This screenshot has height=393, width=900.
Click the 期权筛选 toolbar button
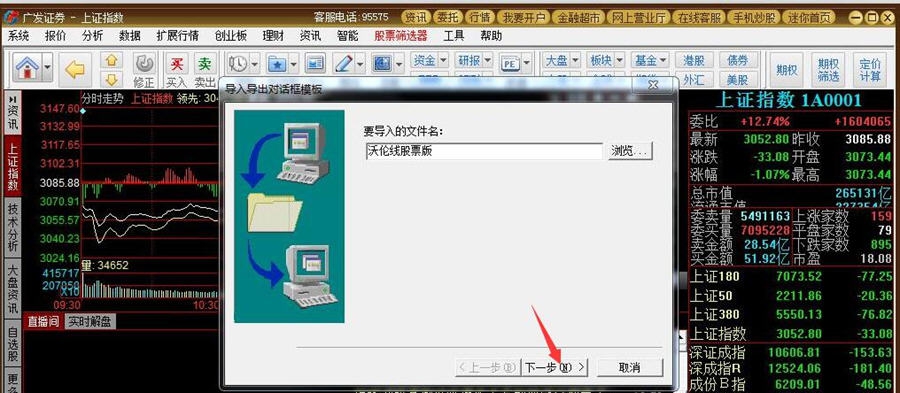(x=828, y=70)
